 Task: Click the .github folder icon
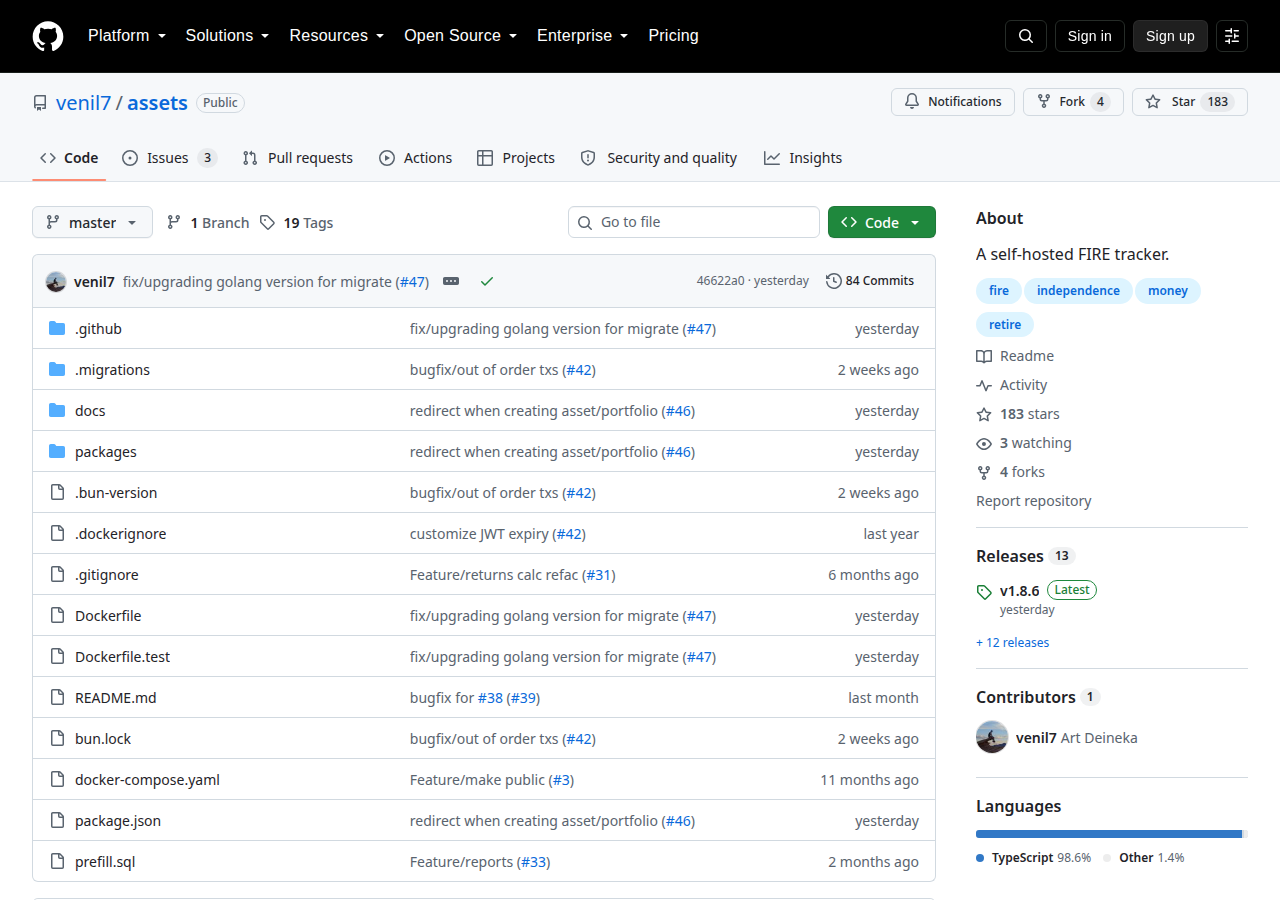tap(57, 328)
